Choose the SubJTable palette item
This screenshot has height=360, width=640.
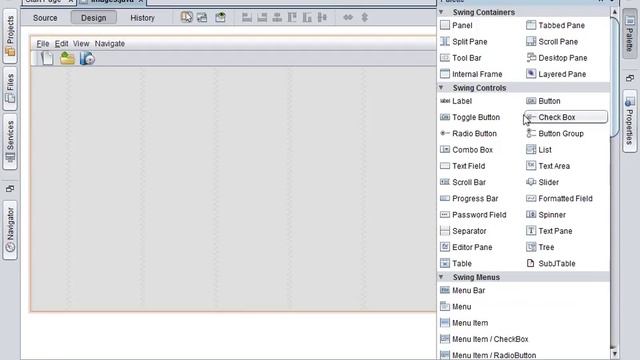coord(551,264)
